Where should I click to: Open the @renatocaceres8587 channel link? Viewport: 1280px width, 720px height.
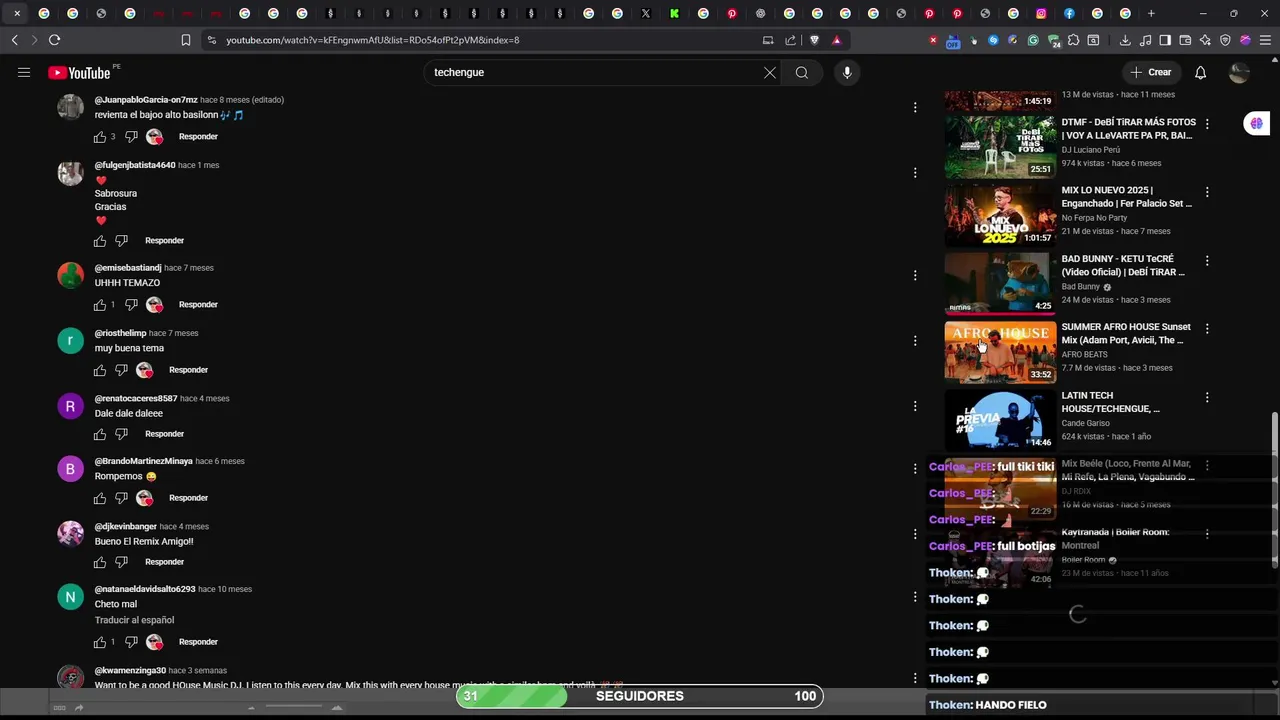pos(136,398)
